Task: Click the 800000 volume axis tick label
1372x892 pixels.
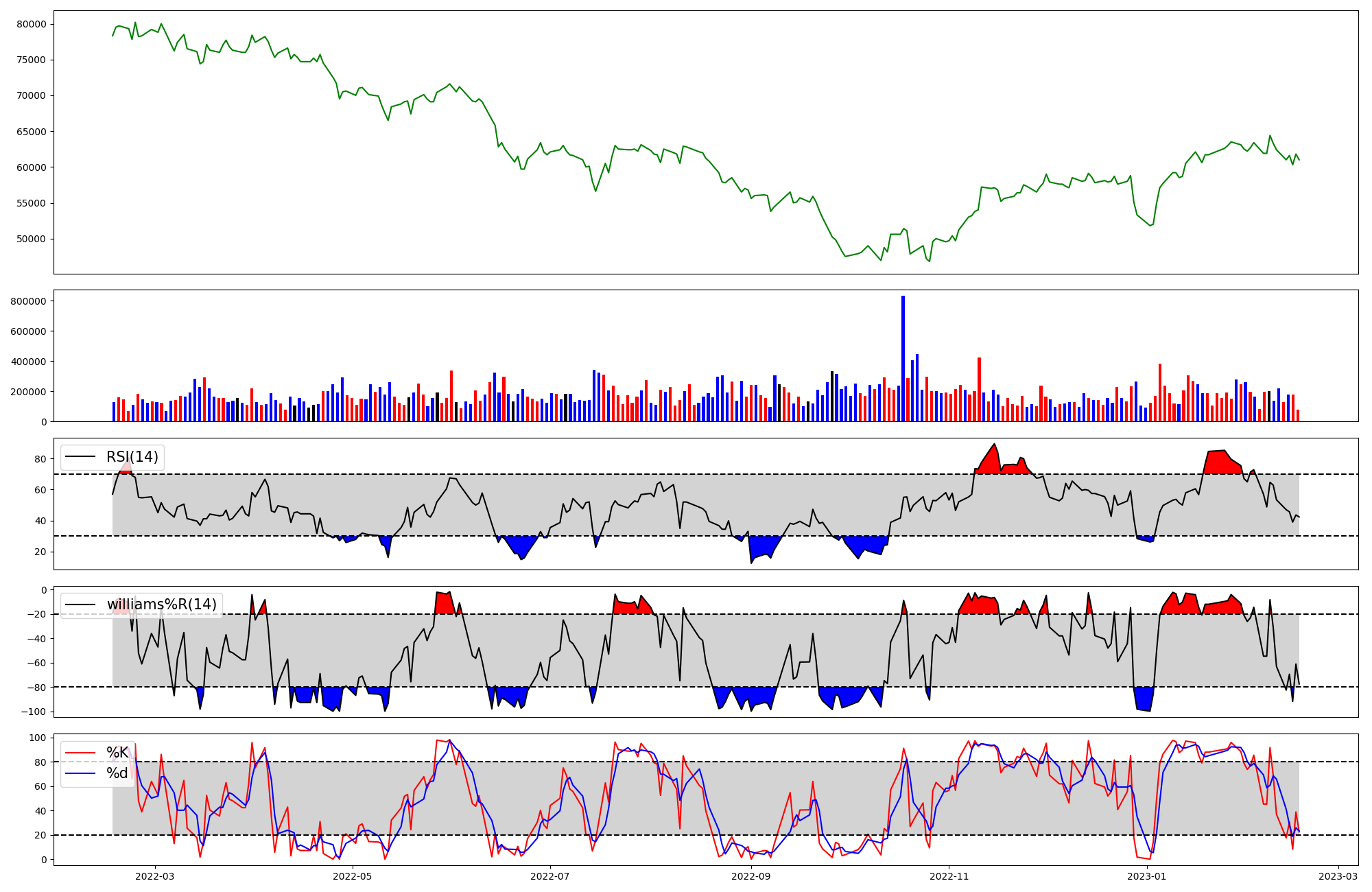Action: [x=29, y=301]
